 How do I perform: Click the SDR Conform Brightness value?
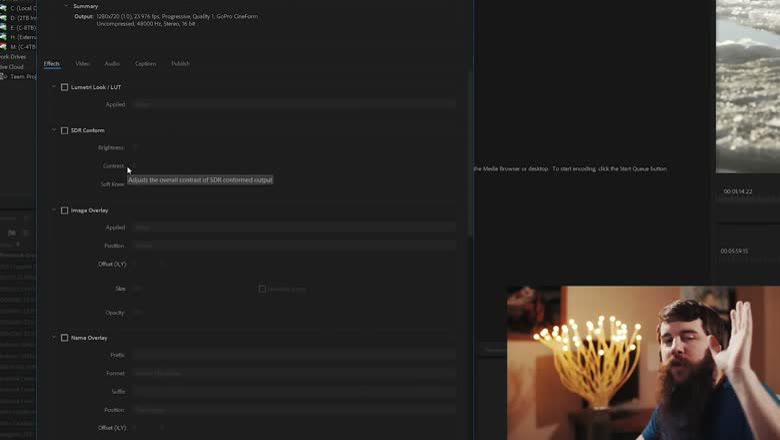click(135, 148)
